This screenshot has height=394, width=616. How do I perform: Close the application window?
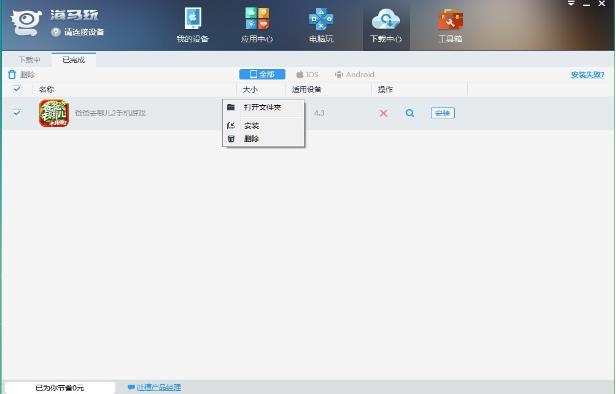(601, 4)
